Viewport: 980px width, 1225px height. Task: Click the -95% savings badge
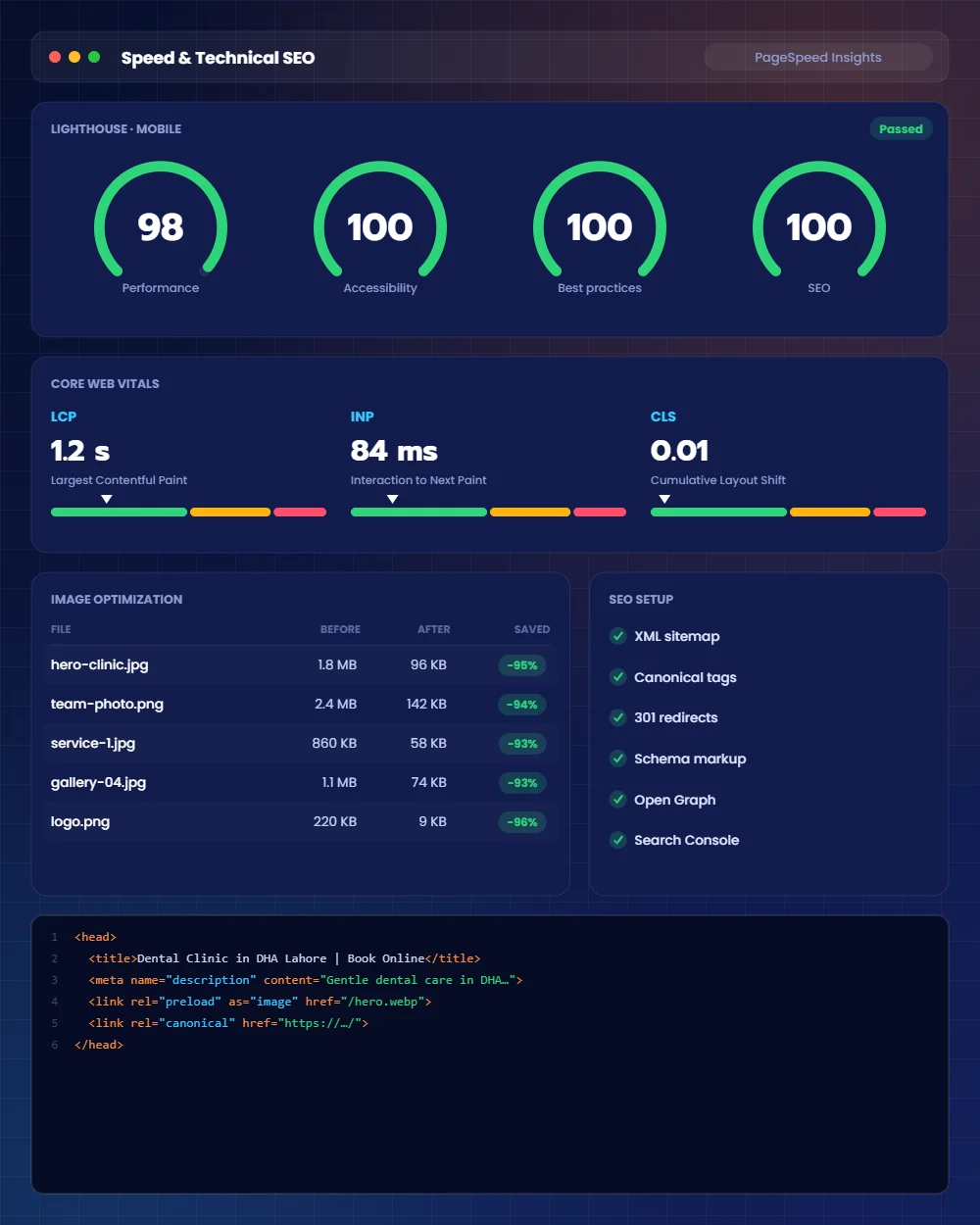coord(522,665)
